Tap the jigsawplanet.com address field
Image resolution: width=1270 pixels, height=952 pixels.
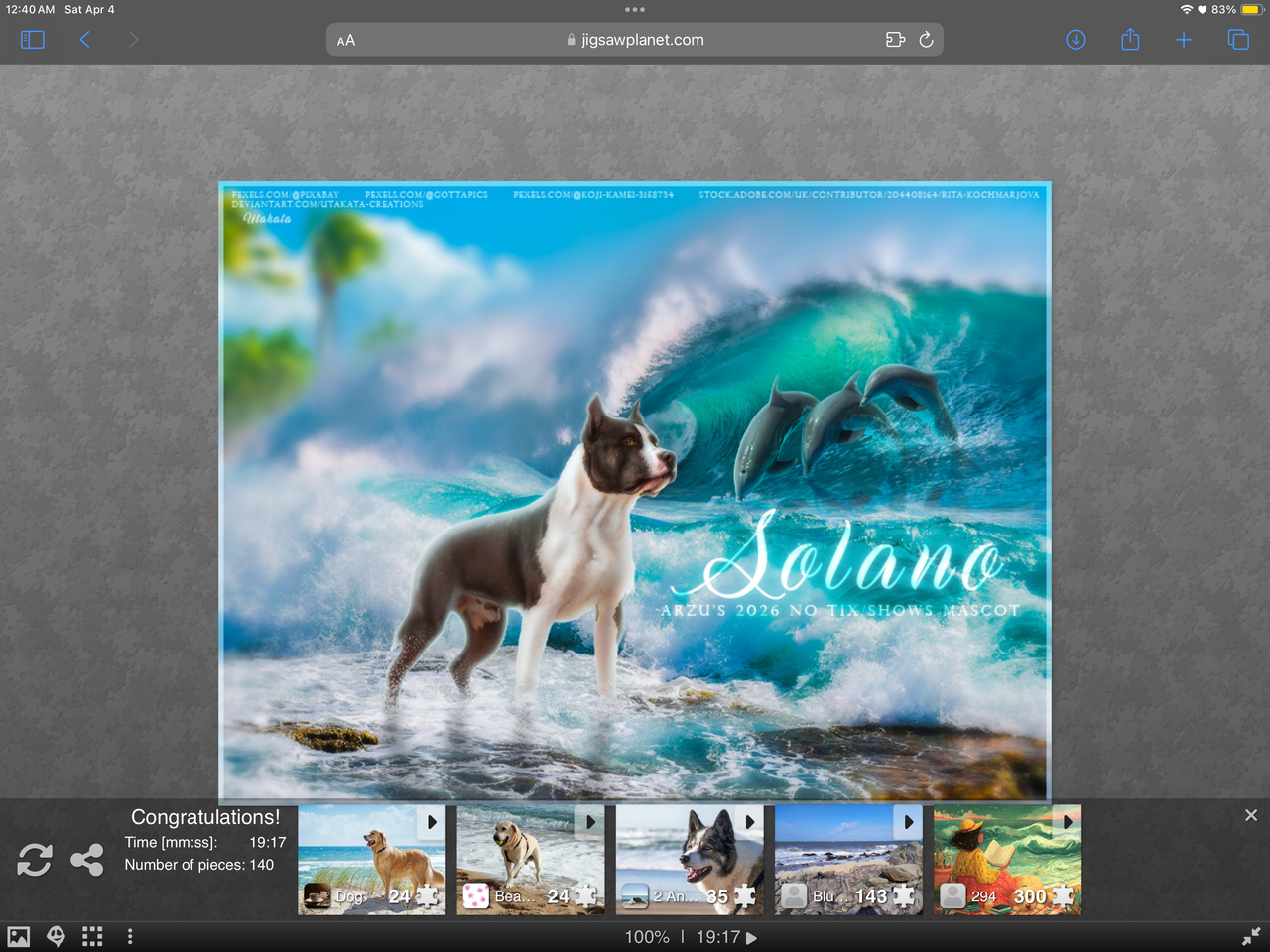(x=635, y=40)
